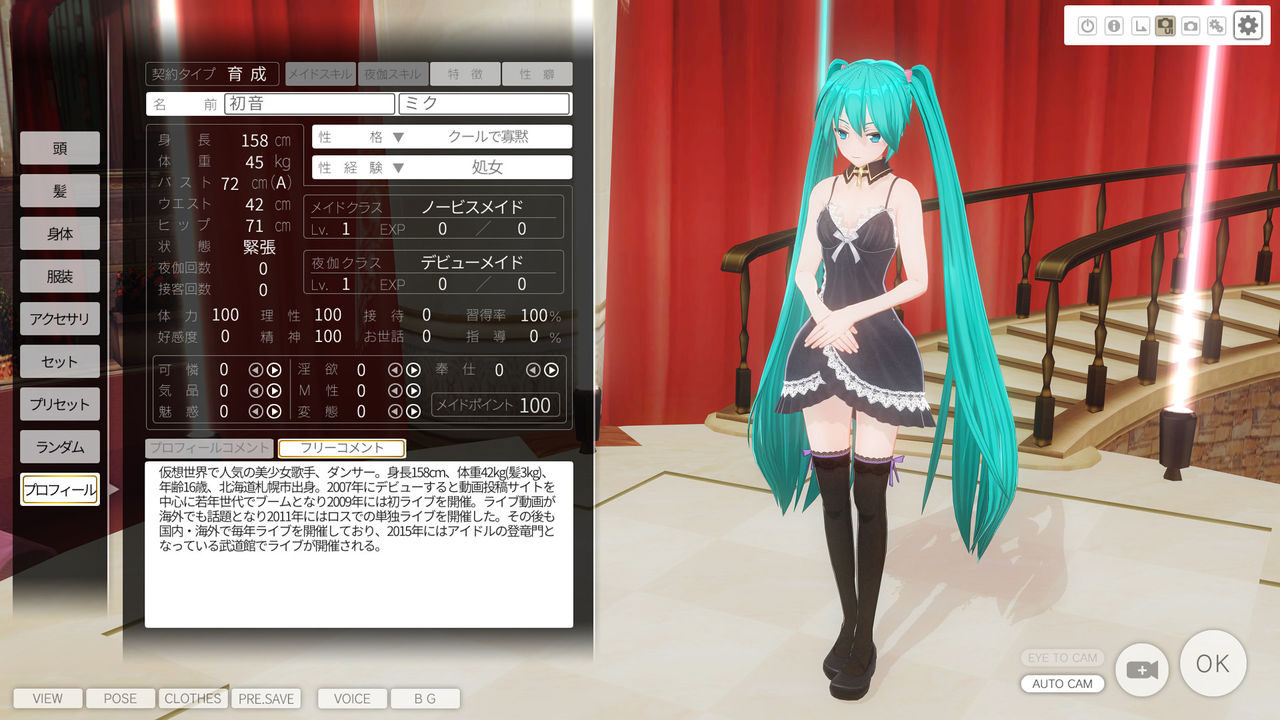Decrease the 可憐 stat with left arrow
Image resolution: width=1280 pixels, height=720 pixels.
pos(256,369)
